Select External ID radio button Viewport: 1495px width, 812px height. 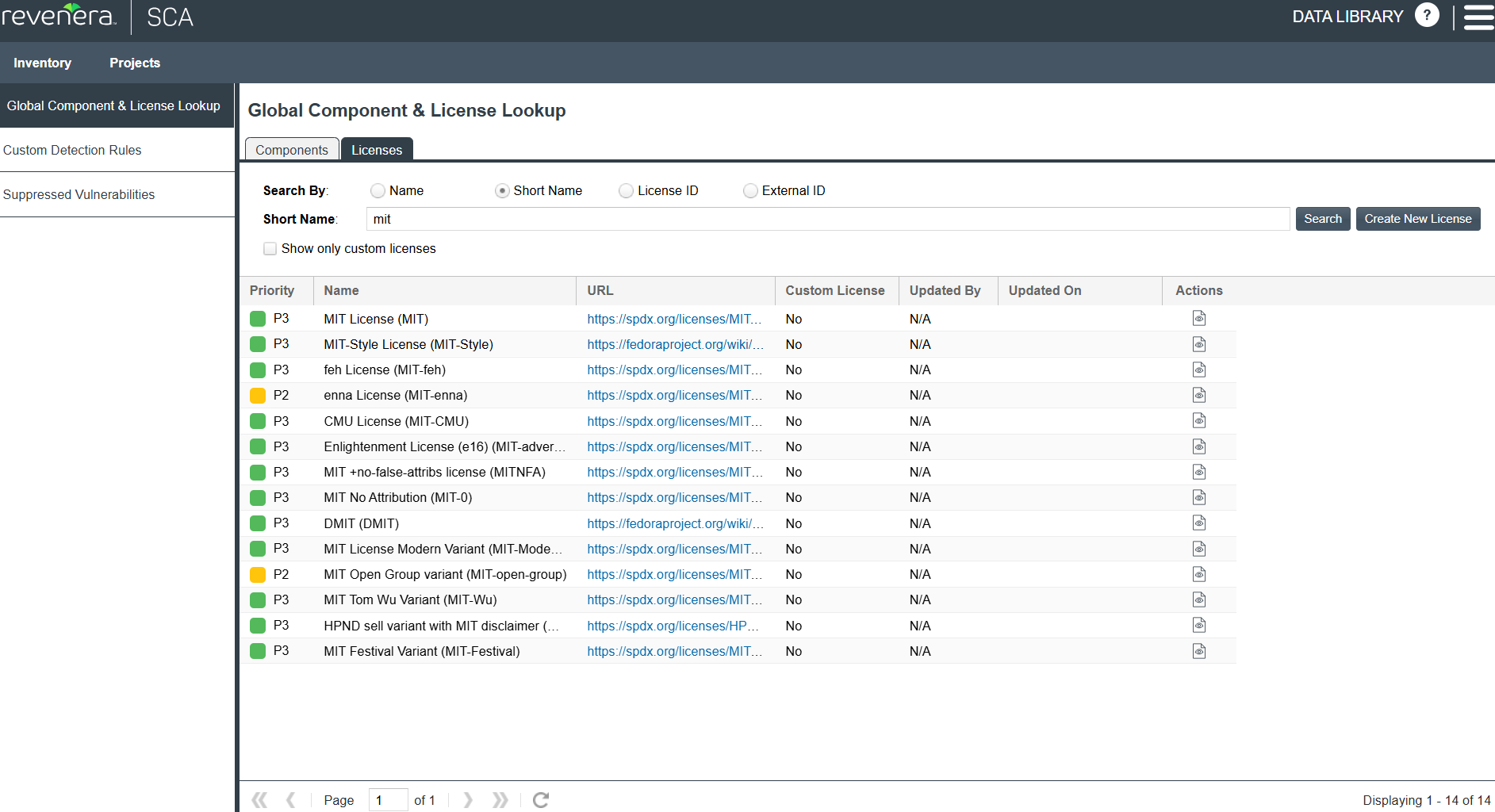point(750,191)
